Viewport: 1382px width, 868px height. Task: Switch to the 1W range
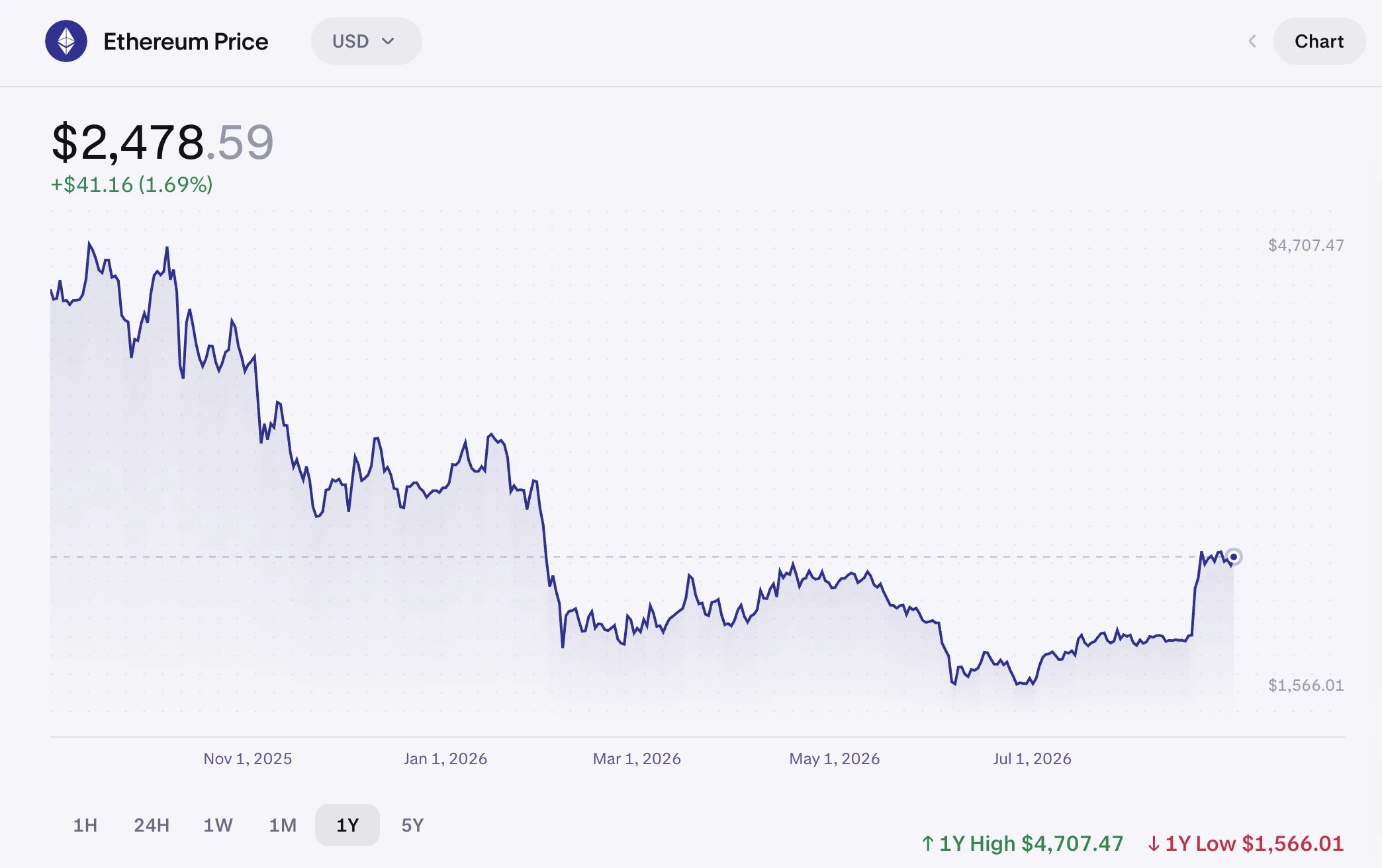pos(218,825)
